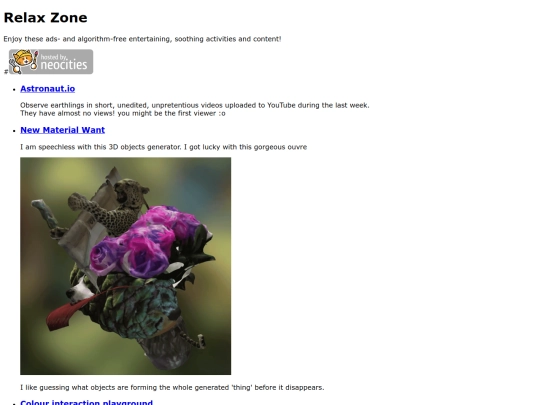Click the Relax Zone heading
The image size is (540, 405).
point(45,18)
